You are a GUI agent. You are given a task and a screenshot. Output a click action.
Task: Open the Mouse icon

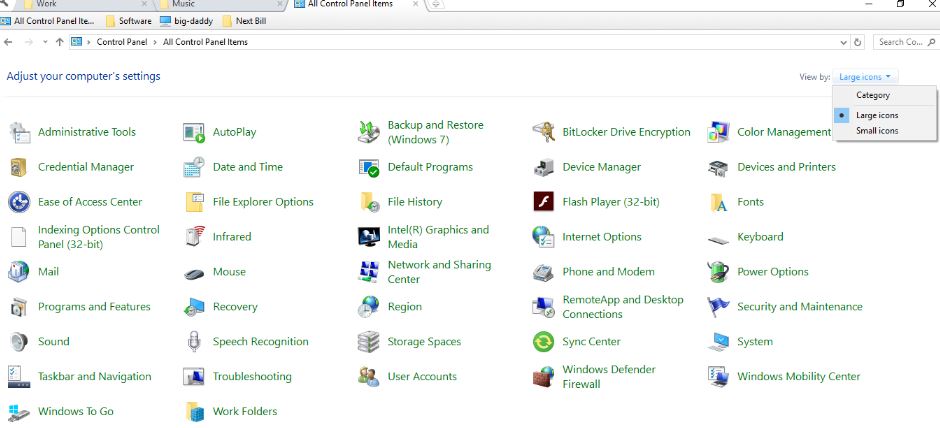pyautogui.click(x=194, y=274)
